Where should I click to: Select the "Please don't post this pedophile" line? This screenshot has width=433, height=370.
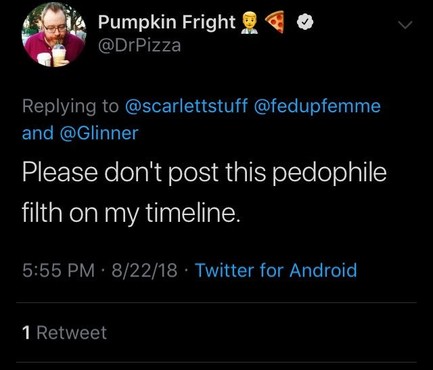tap(204, 173)
